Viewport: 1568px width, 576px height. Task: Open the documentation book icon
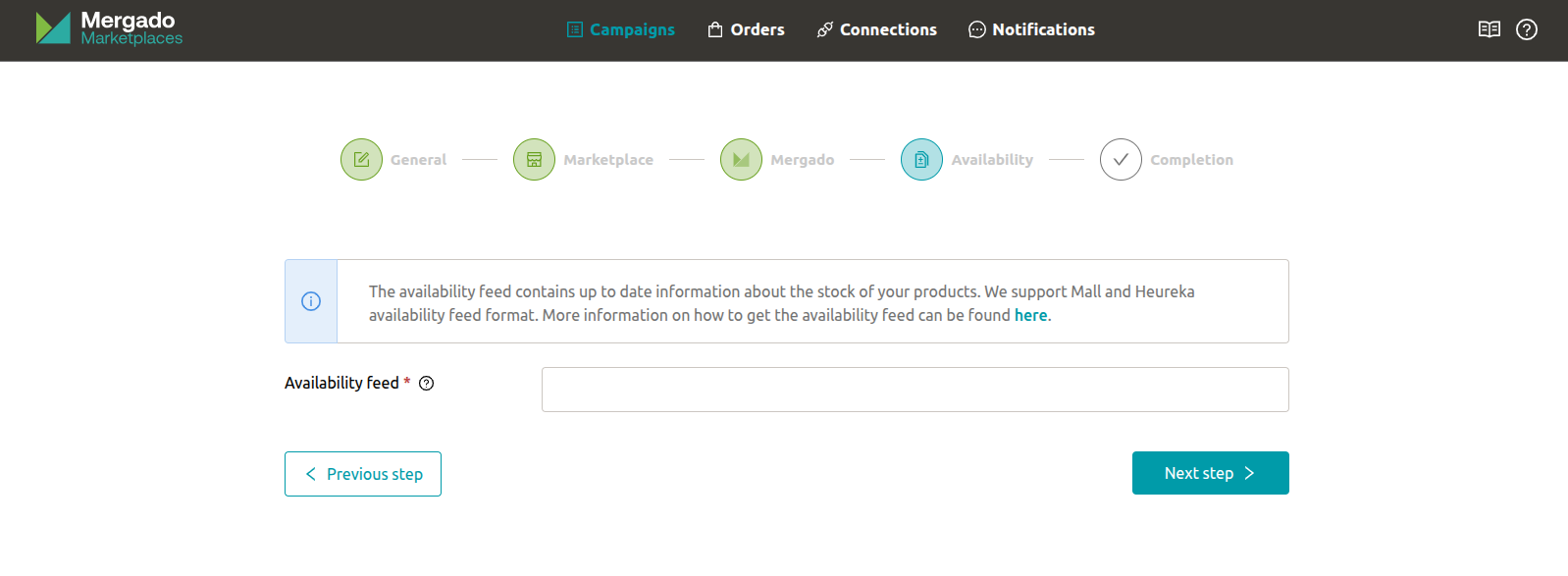(1489, 29)
